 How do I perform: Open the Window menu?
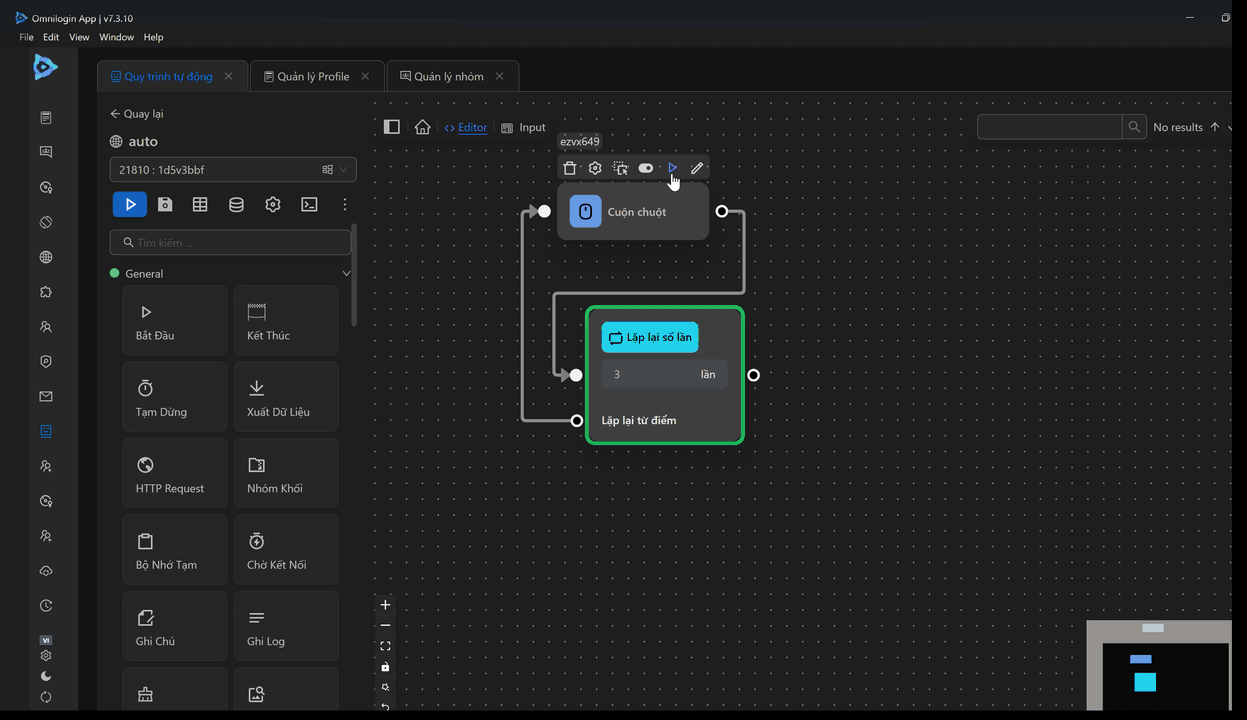pos(116,37)
